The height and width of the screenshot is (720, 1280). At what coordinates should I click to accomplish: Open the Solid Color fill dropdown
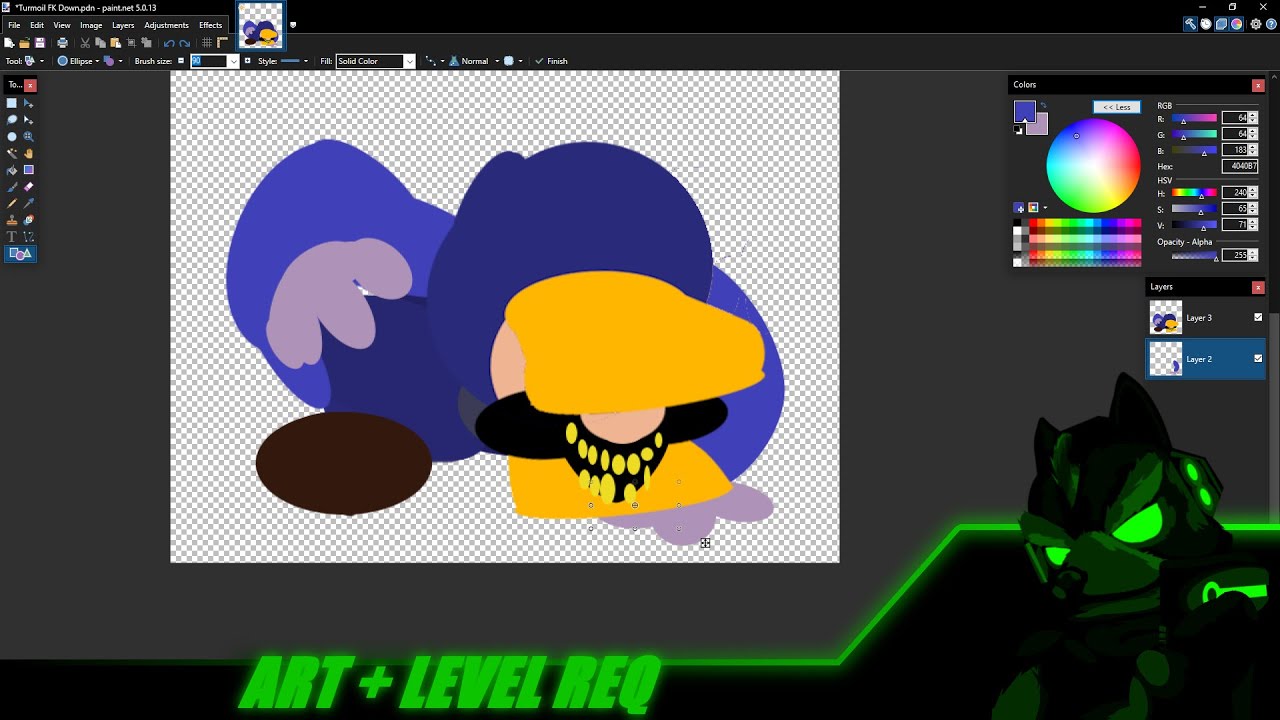coord(375,61)
